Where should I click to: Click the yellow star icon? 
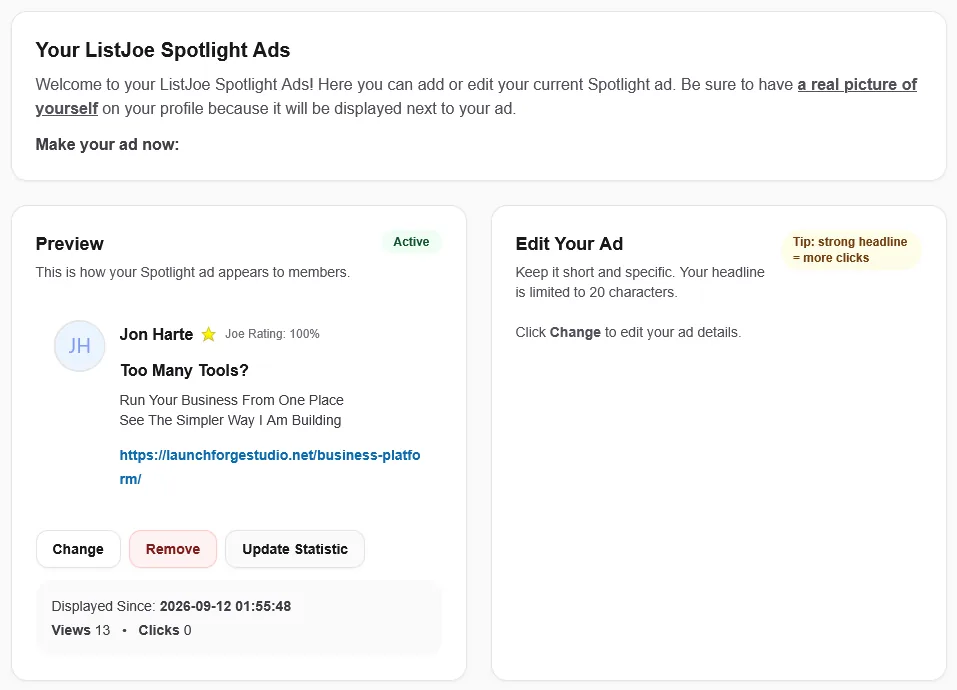click(x=209, y=334)
